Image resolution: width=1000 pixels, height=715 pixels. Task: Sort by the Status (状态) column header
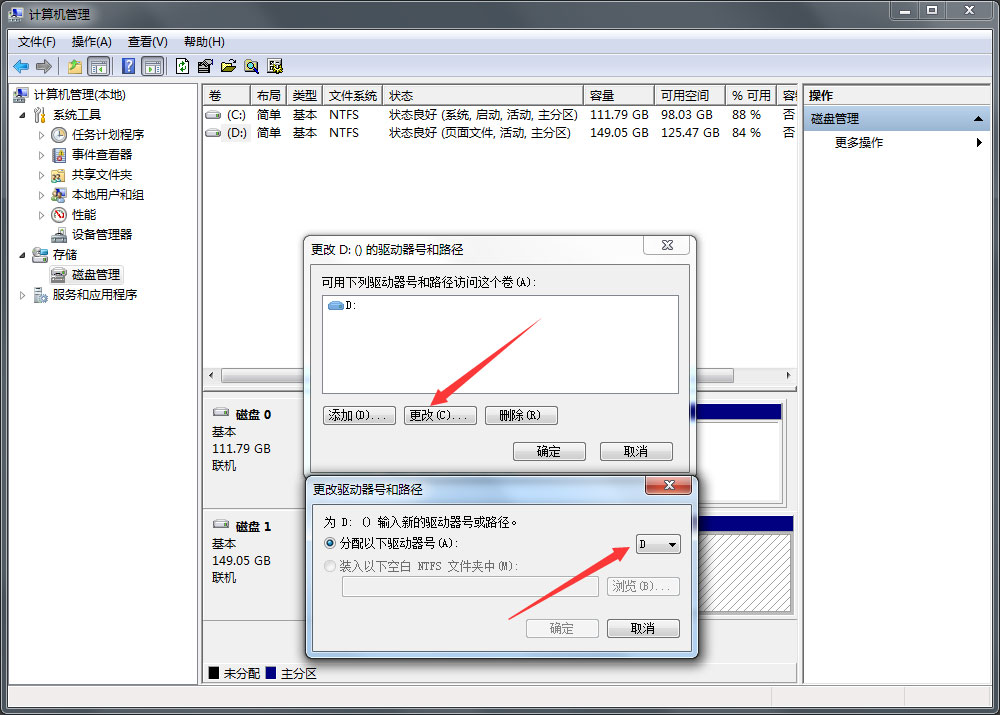click(483, 96)
